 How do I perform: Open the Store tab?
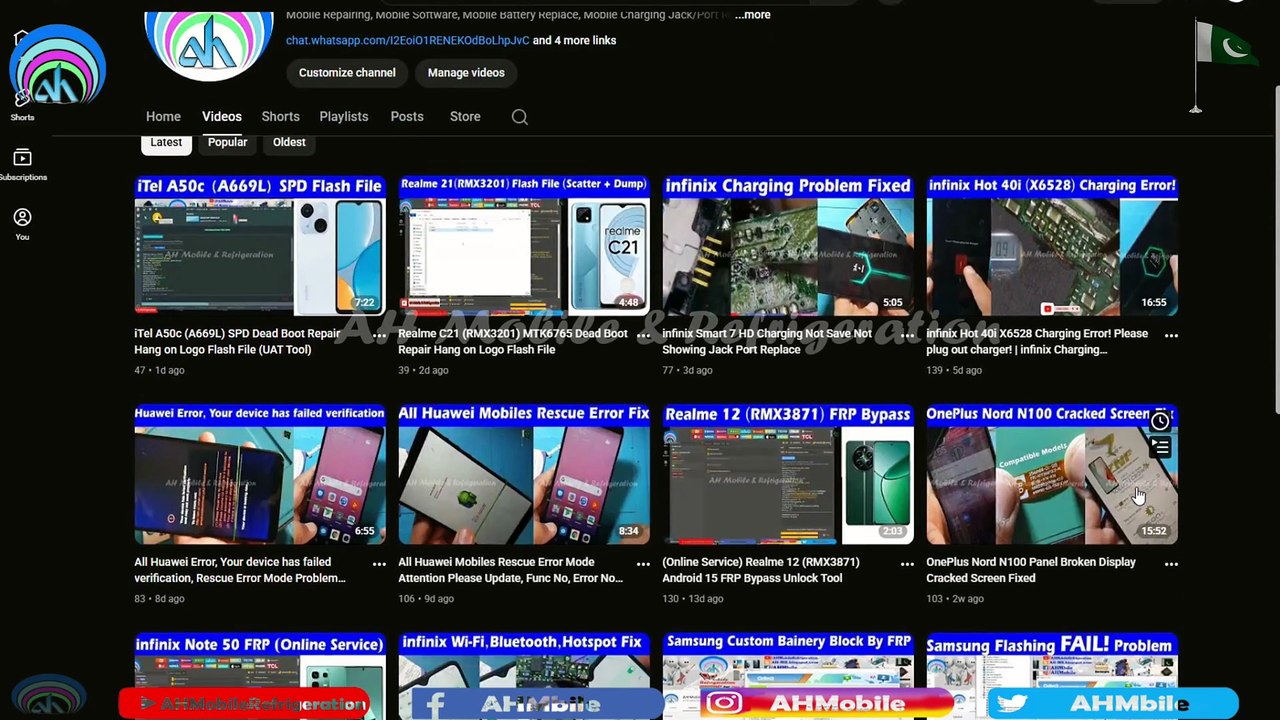click(x=465, y=116)
